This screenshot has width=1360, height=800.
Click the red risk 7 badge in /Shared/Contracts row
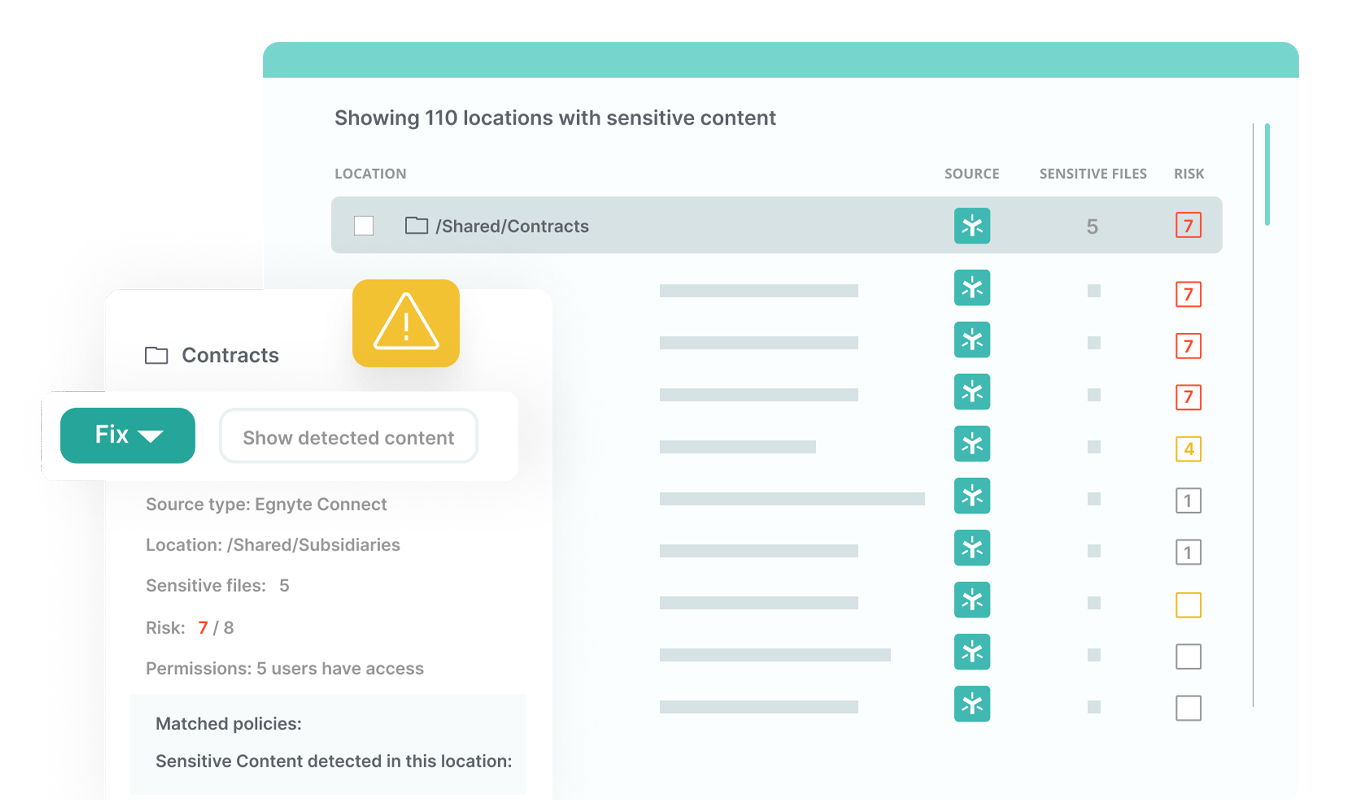[1188, 226]
